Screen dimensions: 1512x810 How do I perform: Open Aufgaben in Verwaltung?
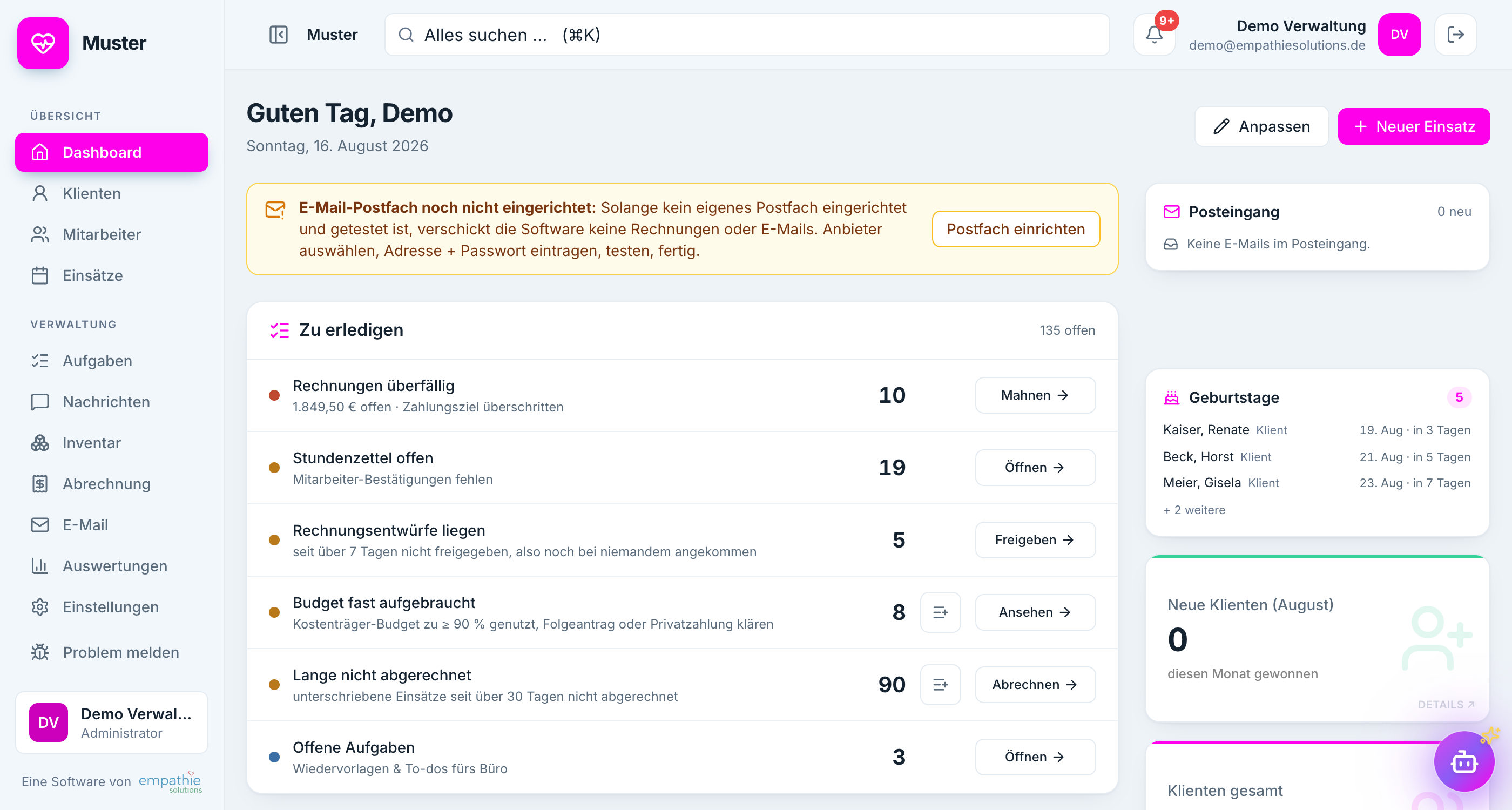coord(112,361)
